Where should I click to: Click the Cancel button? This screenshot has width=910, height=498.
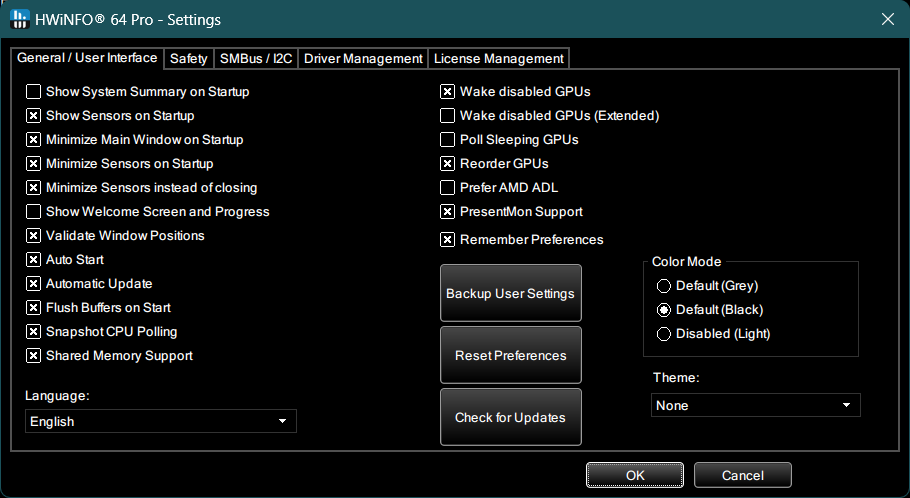point(743,475)
